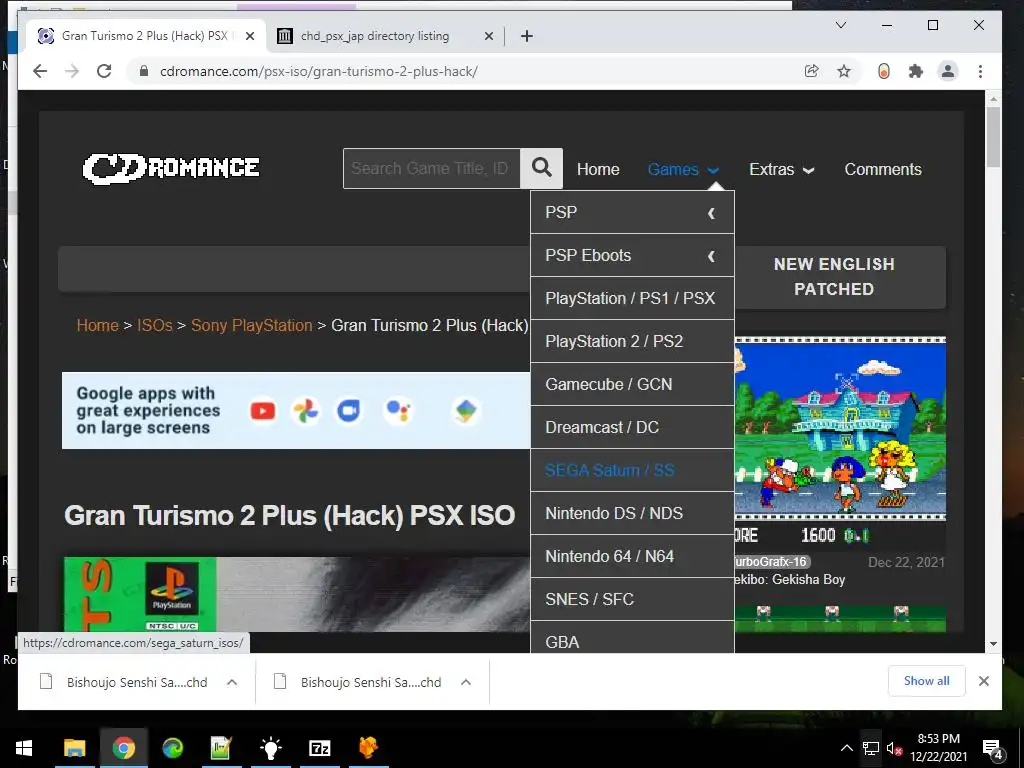Open Windows Start menu
The image size is (1024, 768).
coord(24,748)
